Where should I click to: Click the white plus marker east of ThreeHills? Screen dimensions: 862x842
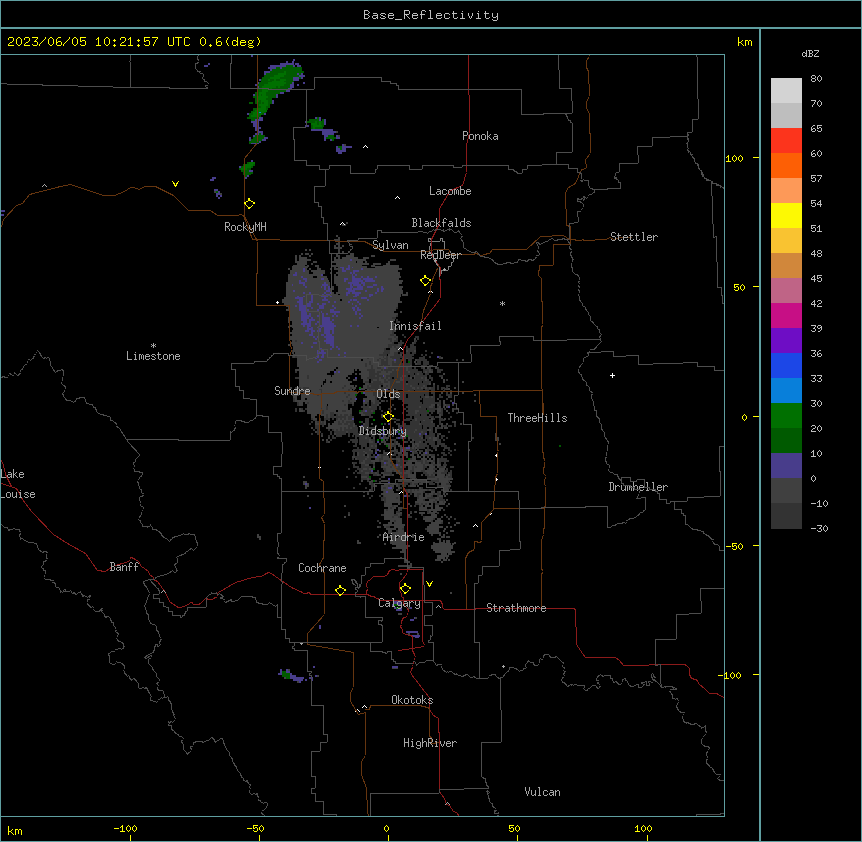click(612, 375)
